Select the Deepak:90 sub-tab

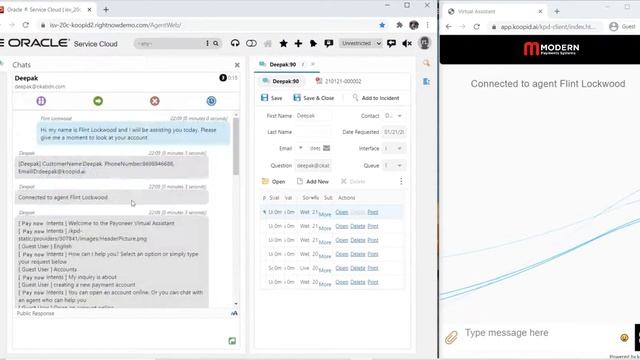pyautogui.click(x=281, y=81)
